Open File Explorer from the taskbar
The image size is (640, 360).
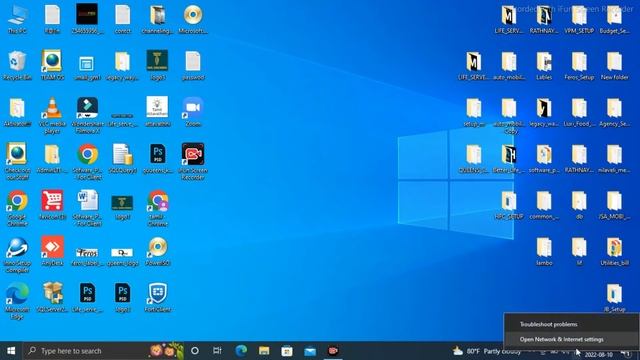point(264,351)
